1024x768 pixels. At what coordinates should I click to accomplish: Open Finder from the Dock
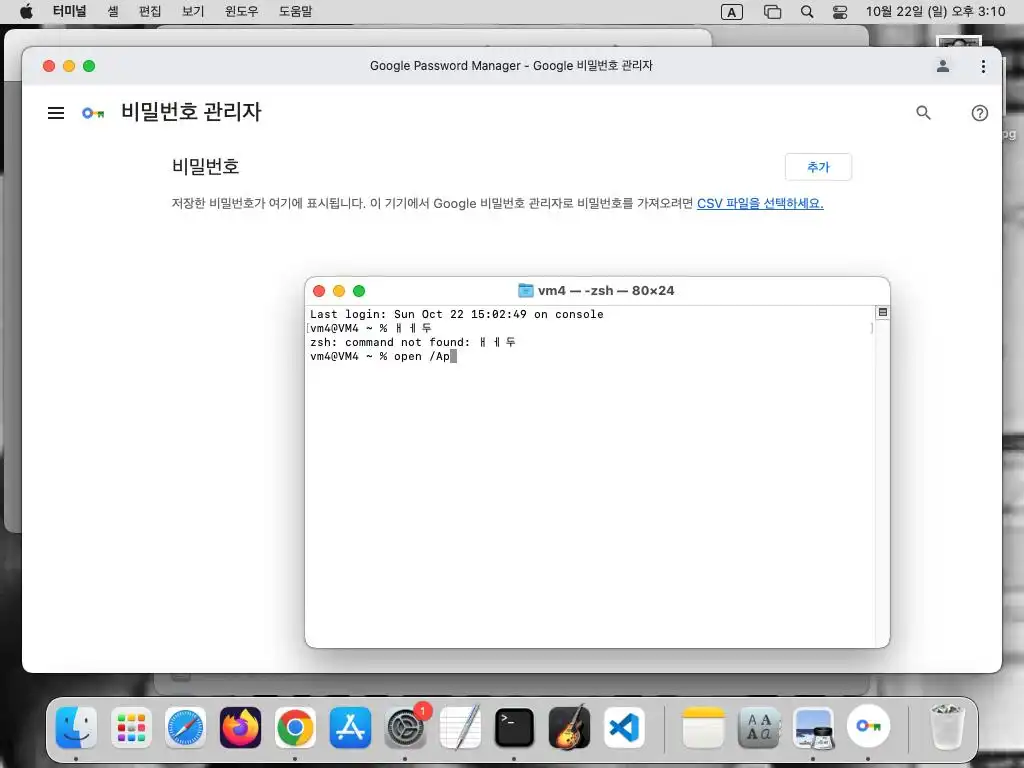76,727
